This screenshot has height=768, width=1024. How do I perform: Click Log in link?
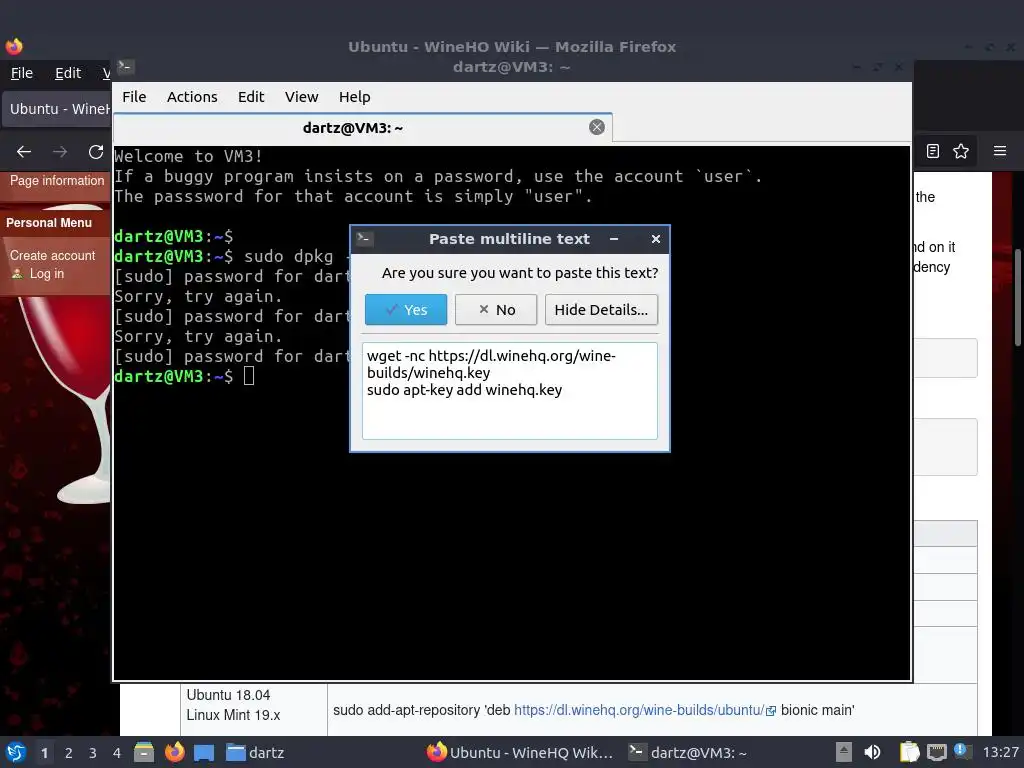tap(47, 274)
